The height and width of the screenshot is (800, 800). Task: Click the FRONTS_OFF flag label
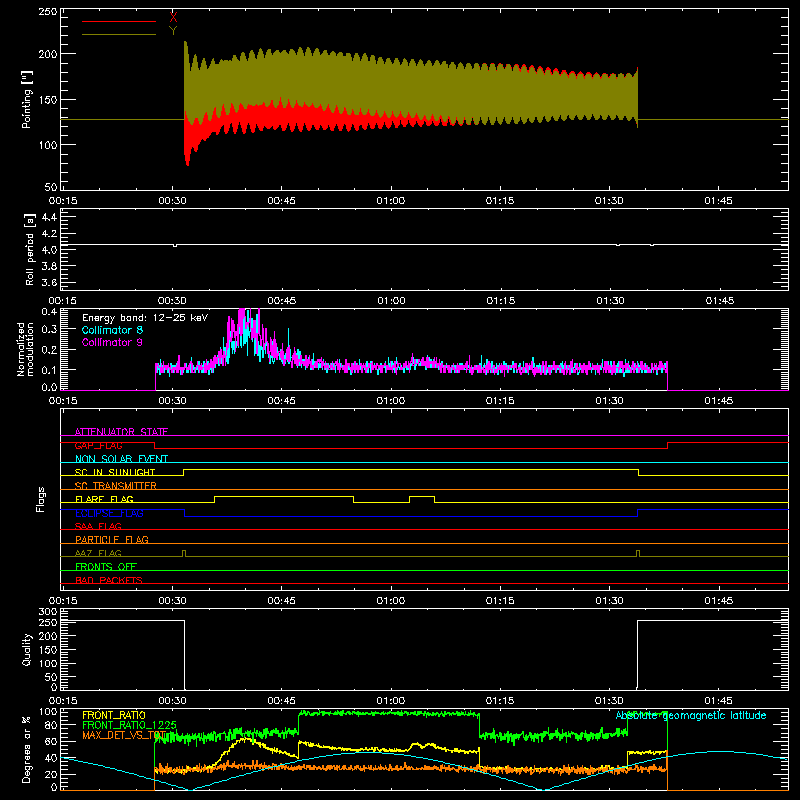pos(106,566)
